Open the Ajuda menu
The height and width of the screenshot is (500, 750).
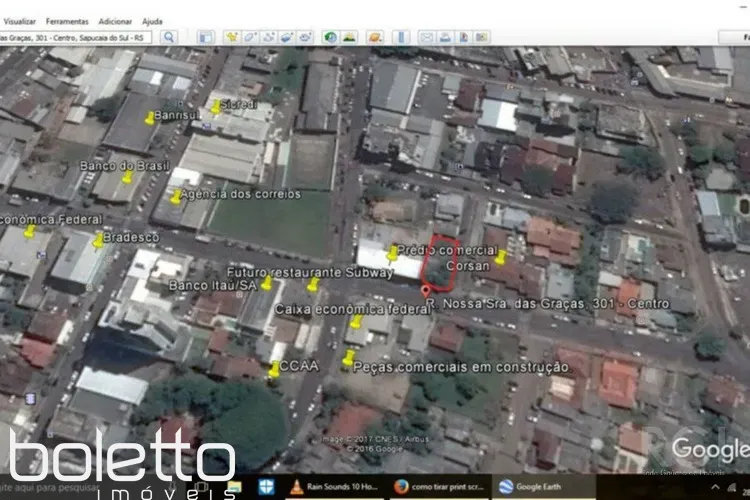[x=152, y=21]
